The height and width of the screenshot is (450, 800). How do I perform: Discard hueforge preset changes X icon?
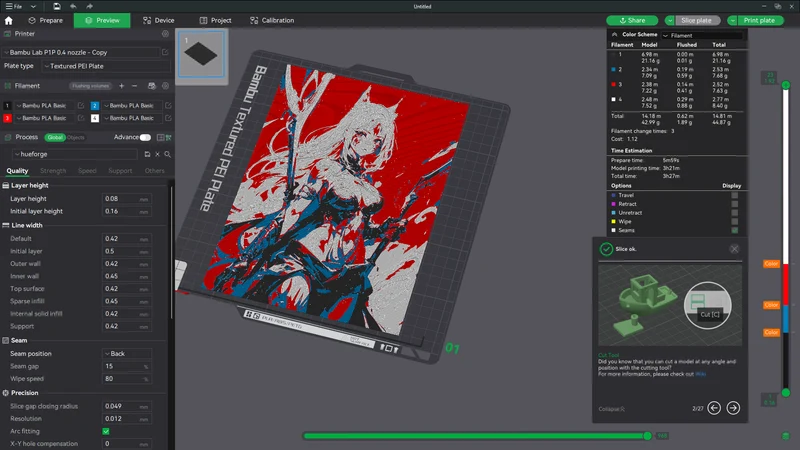coord(157,154)
